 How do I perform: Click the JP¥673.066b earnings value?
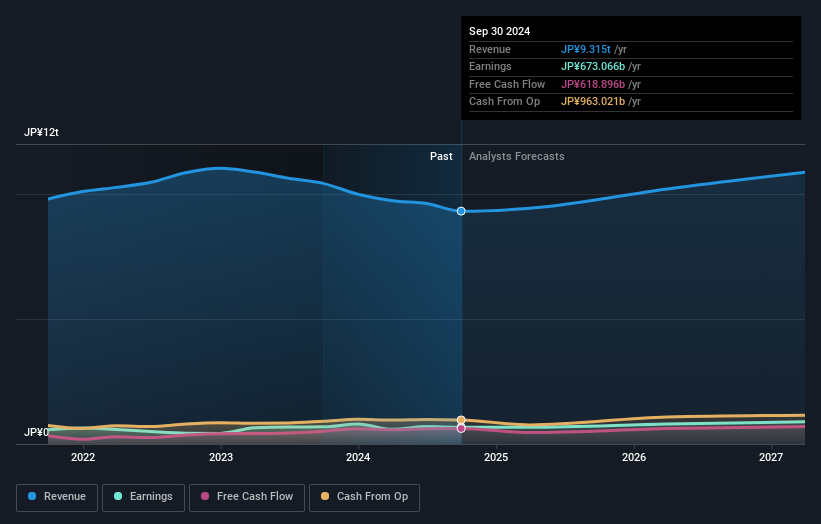(593, 66)
